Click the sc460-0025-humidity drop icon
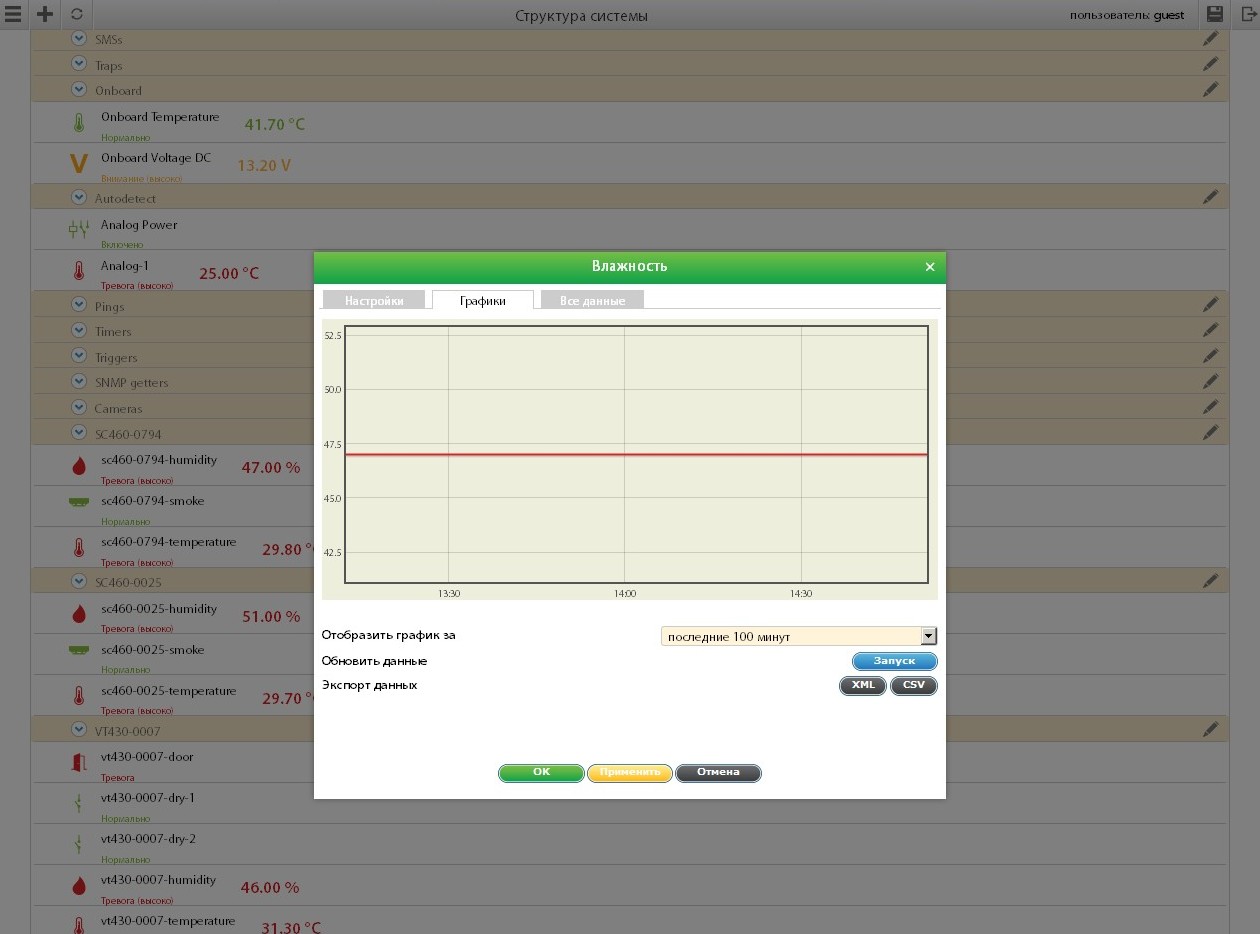1260x934 pixels. point(79,615)
